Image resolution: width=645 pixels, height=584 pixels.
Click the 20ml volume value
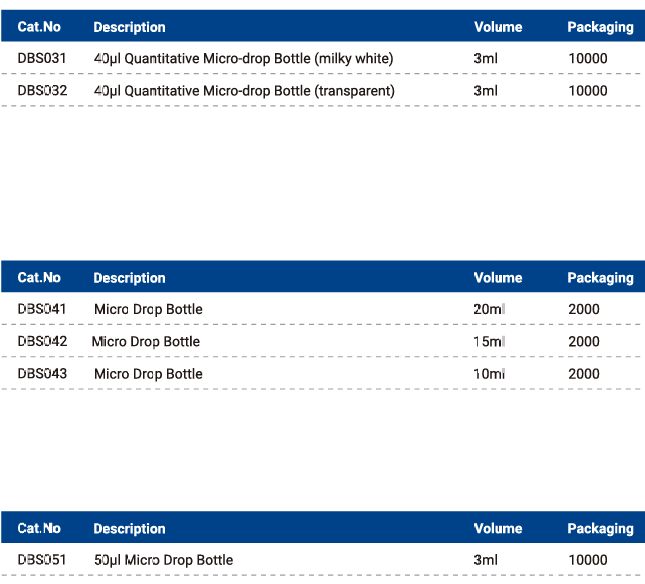point(489,309)
